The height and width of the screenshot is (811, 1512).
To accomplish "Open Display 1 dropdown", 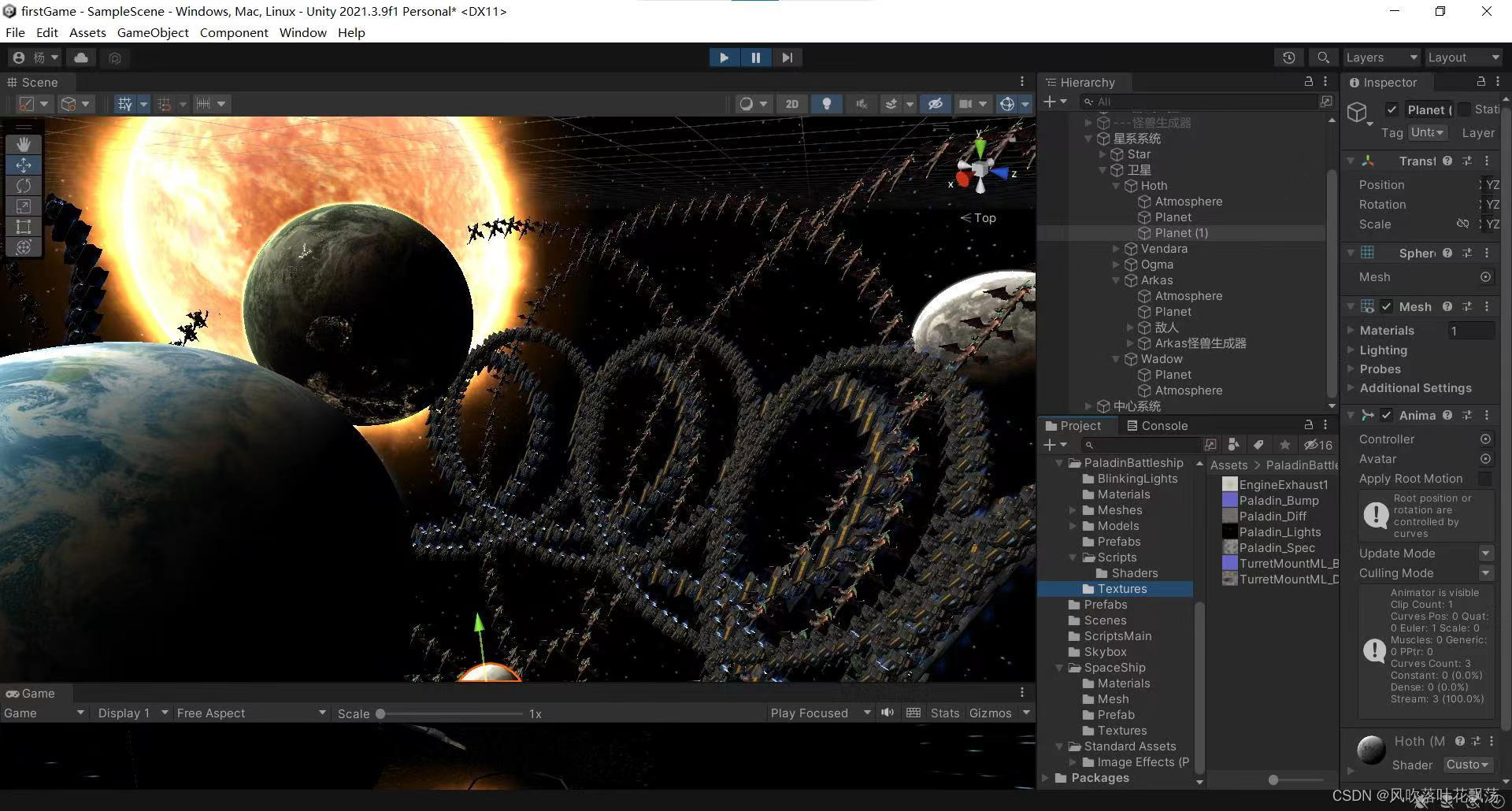I will coord(132,713).
